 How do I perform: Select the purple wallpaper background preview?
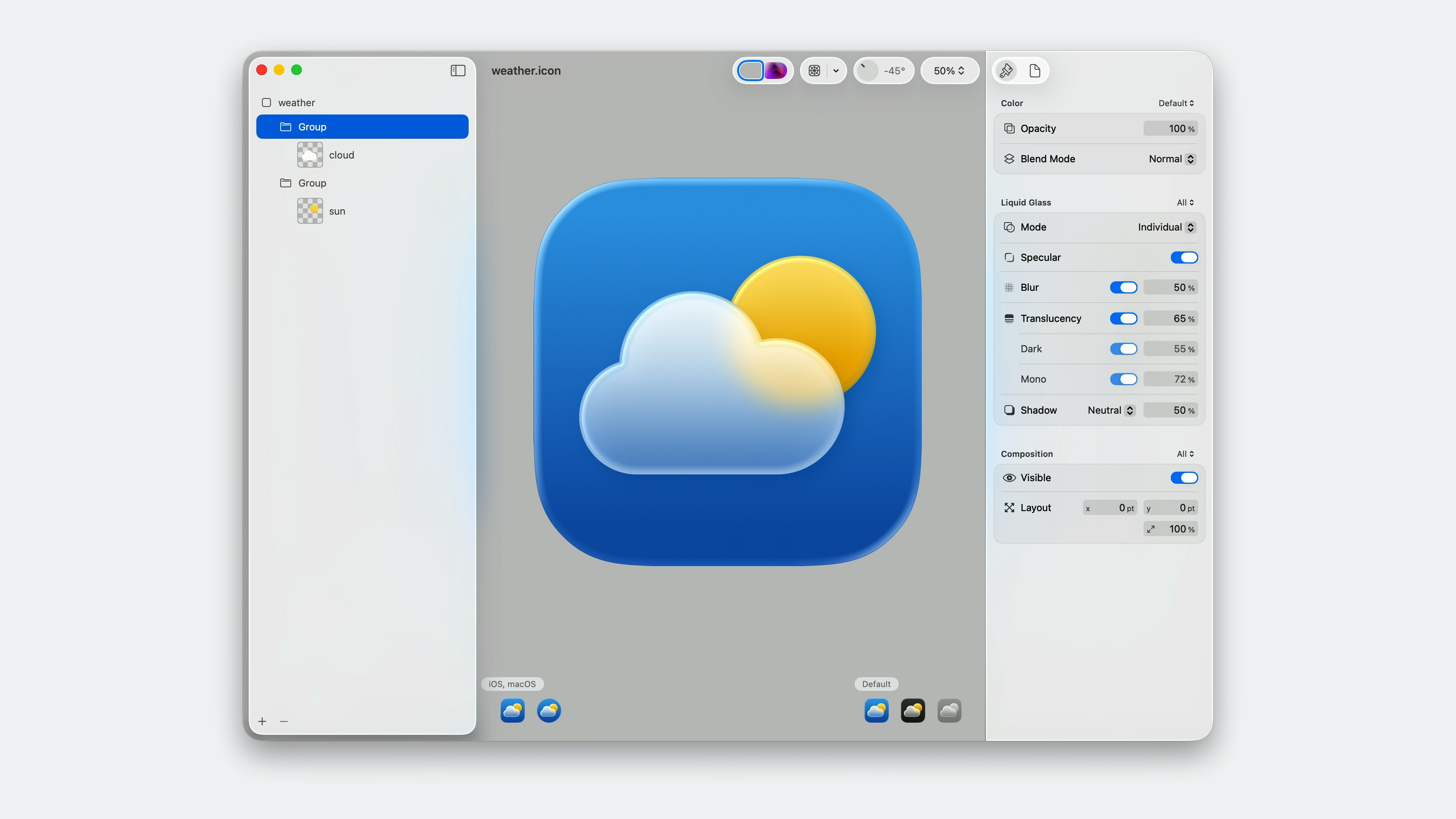tap(776, 71)
